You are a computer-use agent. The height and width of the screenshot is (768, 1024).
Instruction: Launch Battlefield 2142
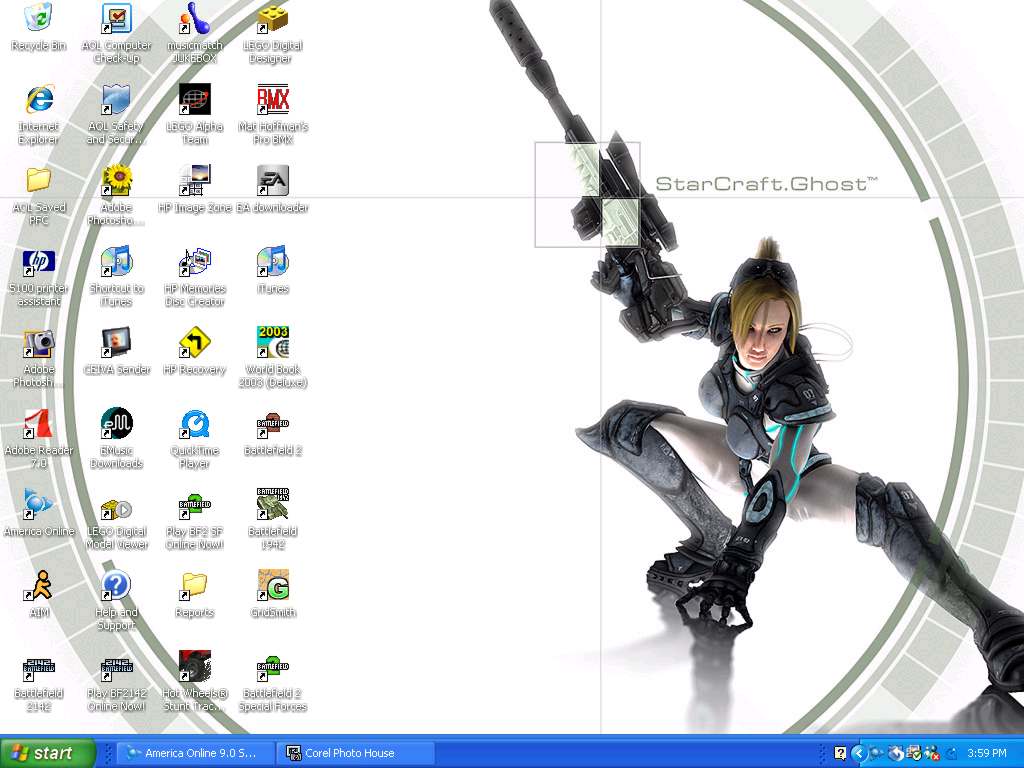pyautogui.click(x=36, y=669)
